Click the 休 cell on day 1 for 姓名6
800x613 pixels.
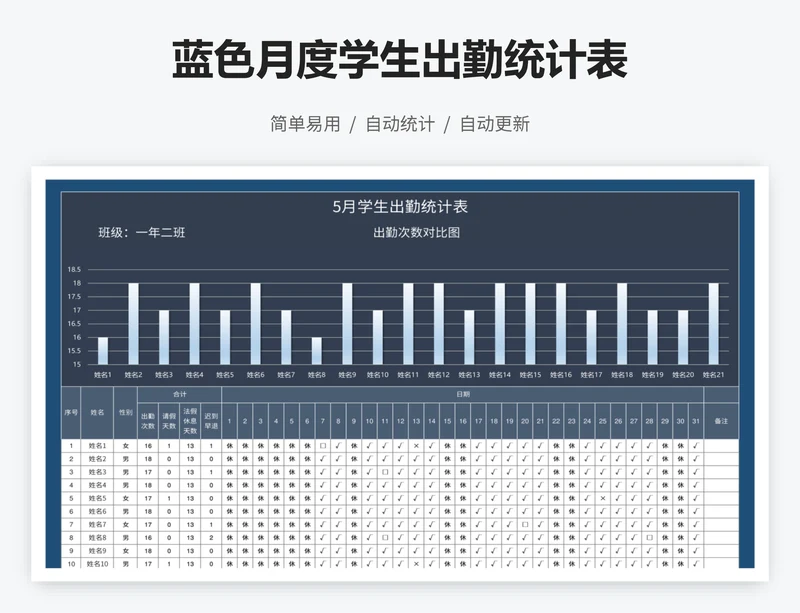pyautogui.click(x=230, y=511)
